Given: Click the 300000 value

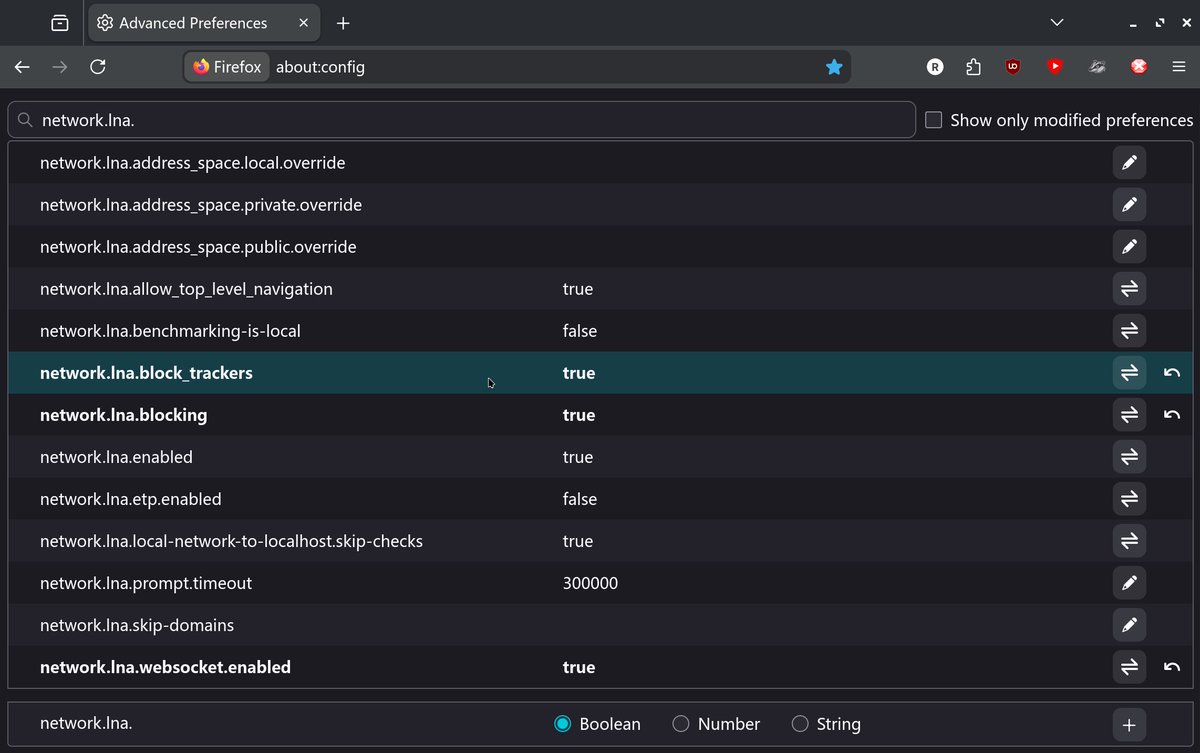Looking at the screenshot, I should coord(590,583).
